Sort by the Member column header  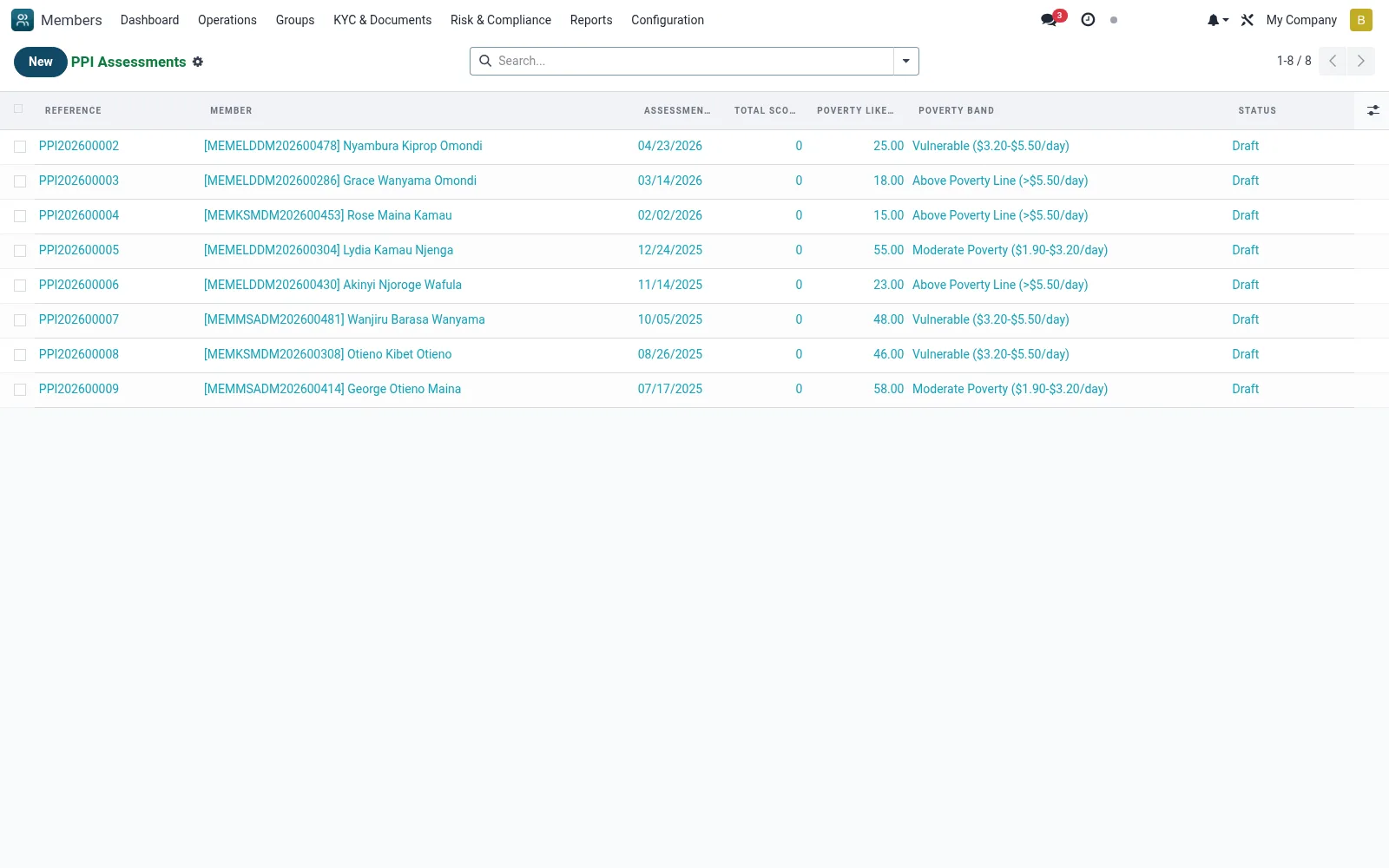231,110
